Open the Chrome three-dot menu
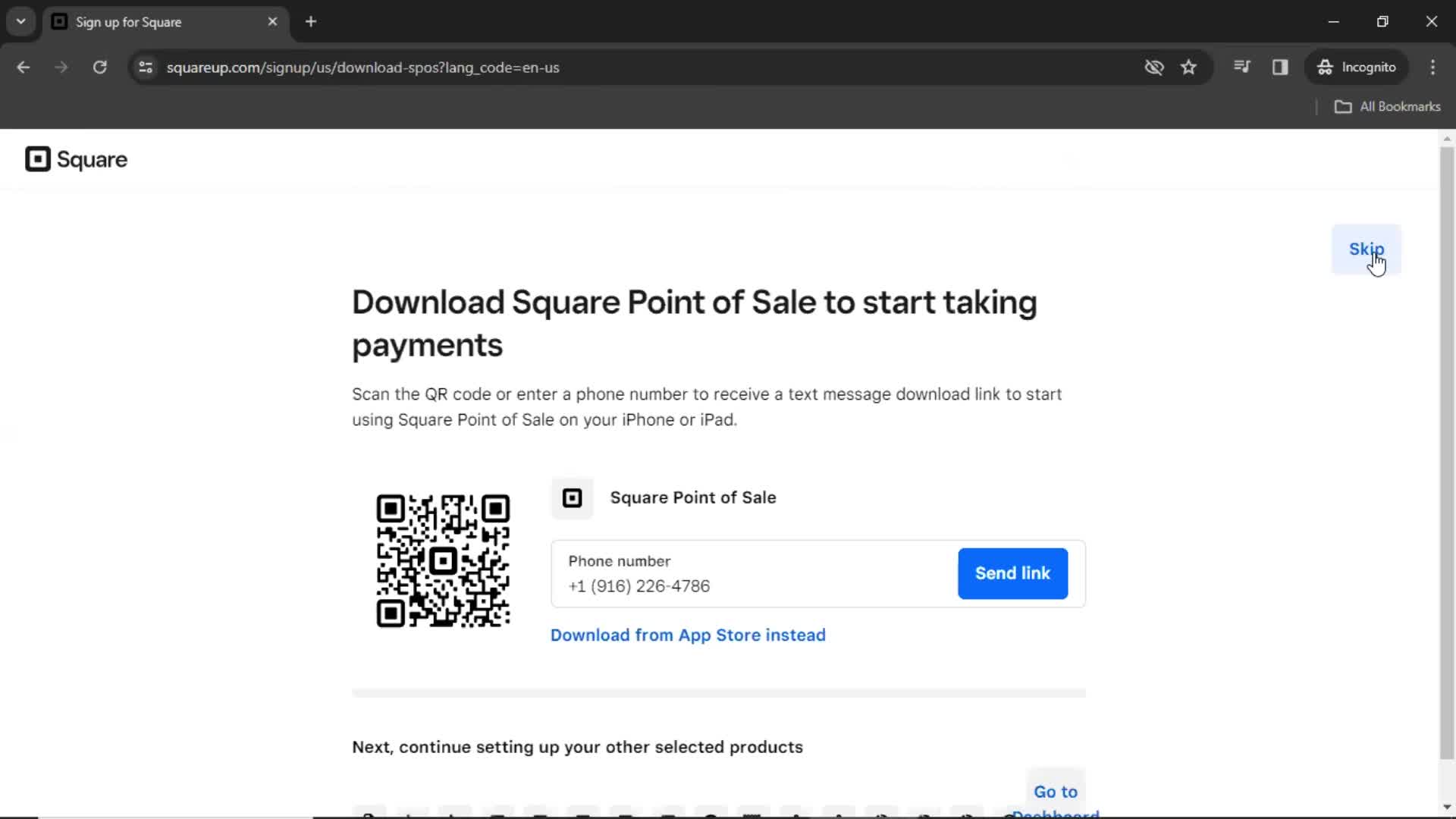1456x819 pixels. click(x=1432, y=67)
